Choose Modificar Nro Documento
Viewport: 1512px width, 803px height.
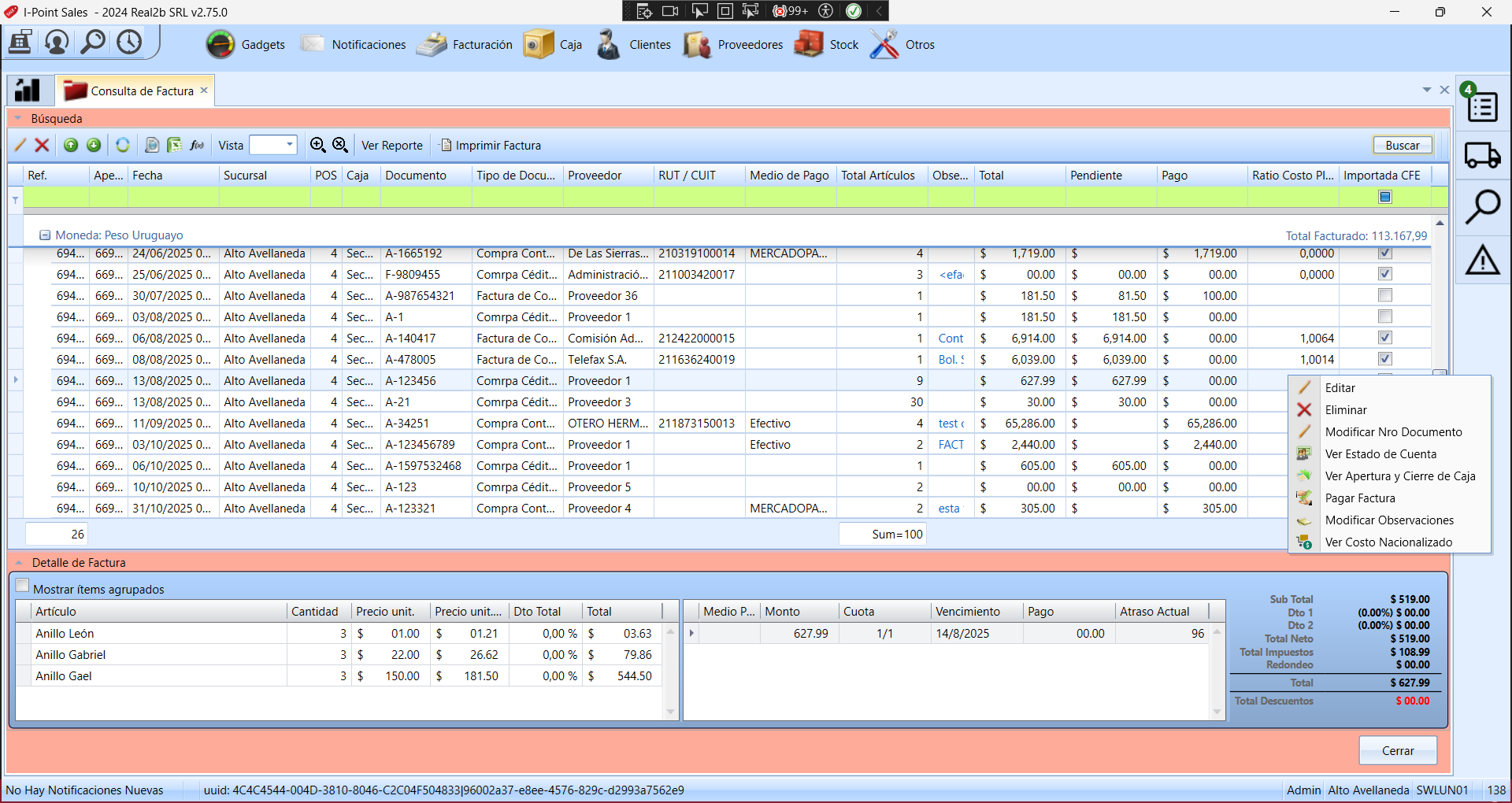click(x=1389, y=432)
